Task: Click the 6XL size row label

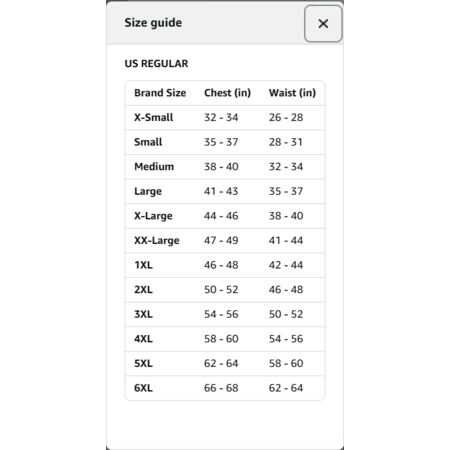Action: click(x=143, y=388)
